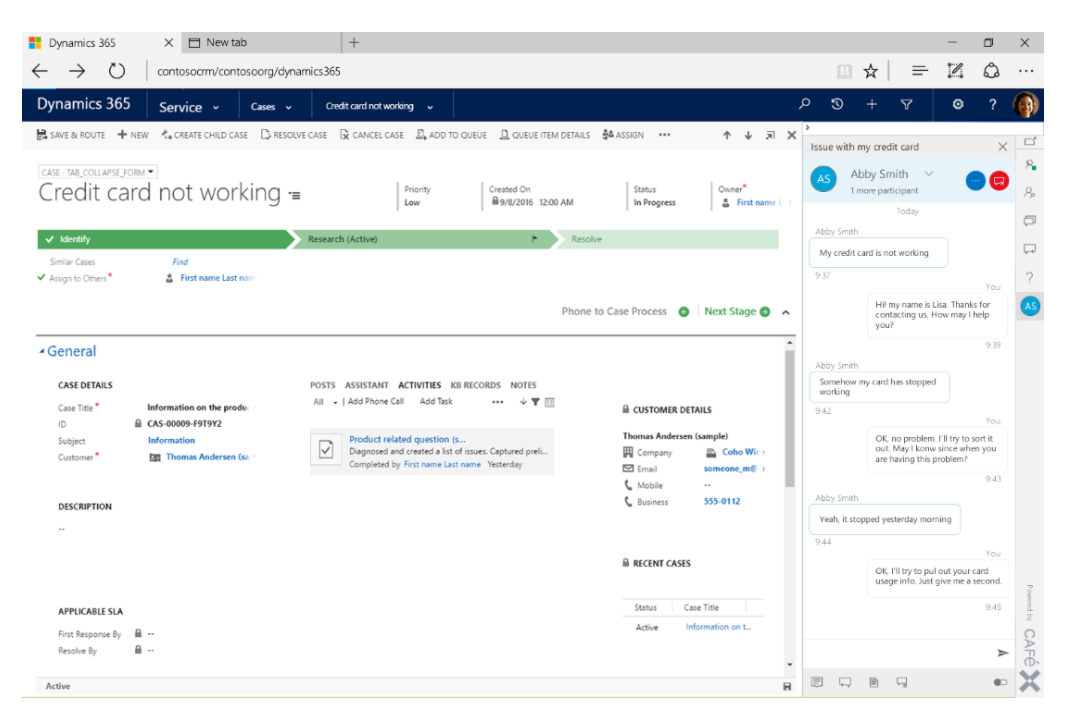1070x722 pixels.
Task: Click the Resolve Case command
Action: point(293,135)
